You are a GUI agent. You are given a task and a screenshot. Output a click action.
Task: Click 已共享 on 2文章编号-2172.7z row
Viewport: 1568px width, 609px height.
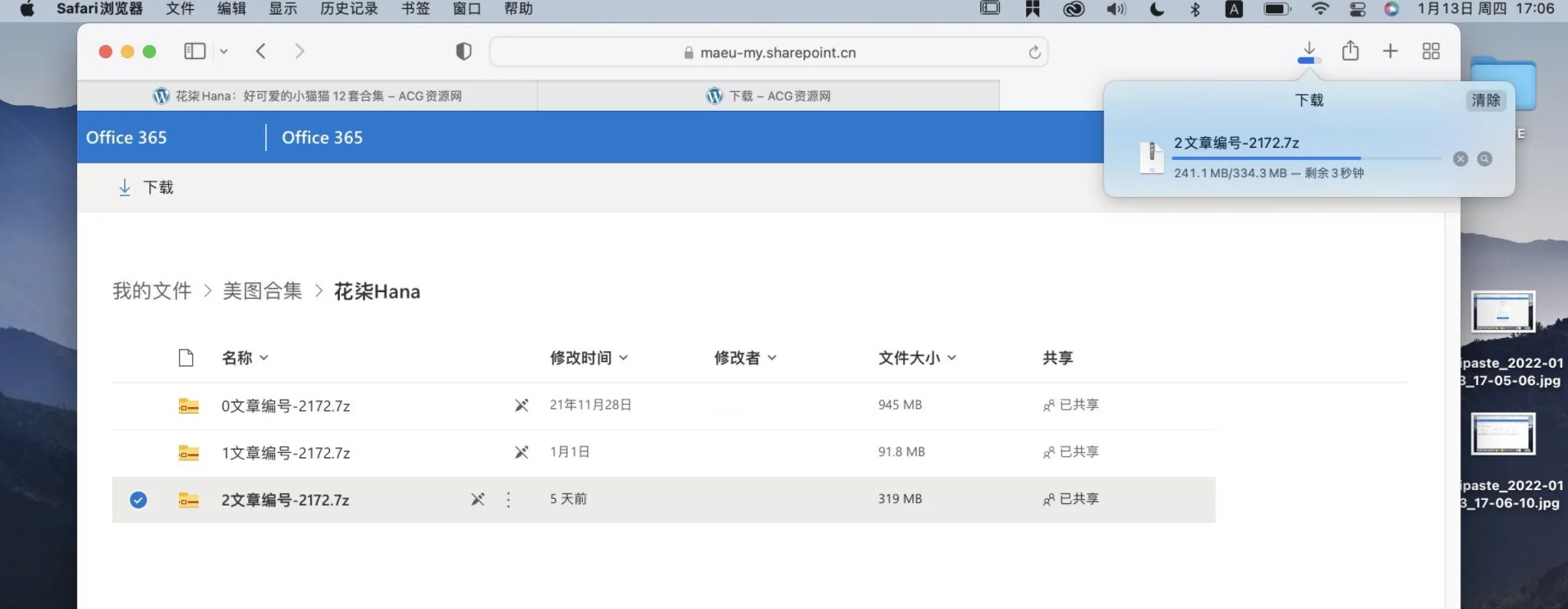[1071, 499]
